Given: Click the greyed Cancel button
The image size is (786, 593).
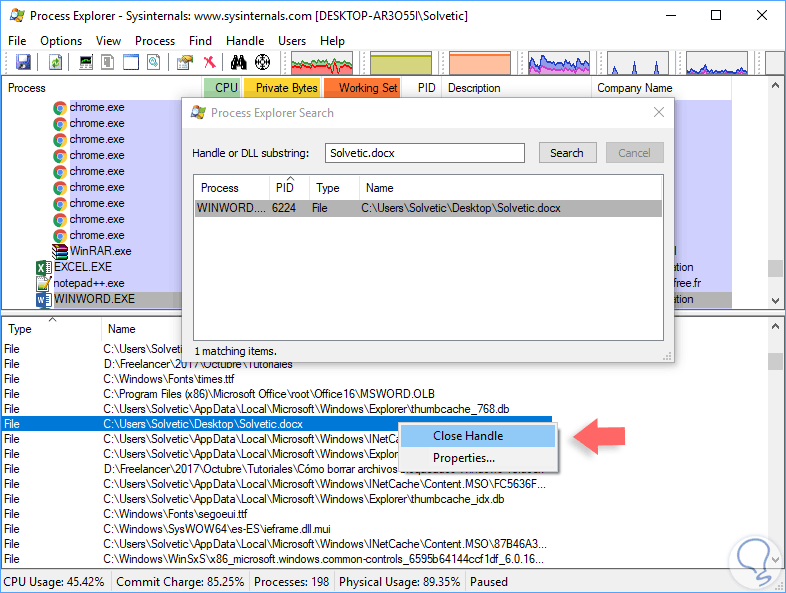Looking at the screenshot, I should point(634,153).
